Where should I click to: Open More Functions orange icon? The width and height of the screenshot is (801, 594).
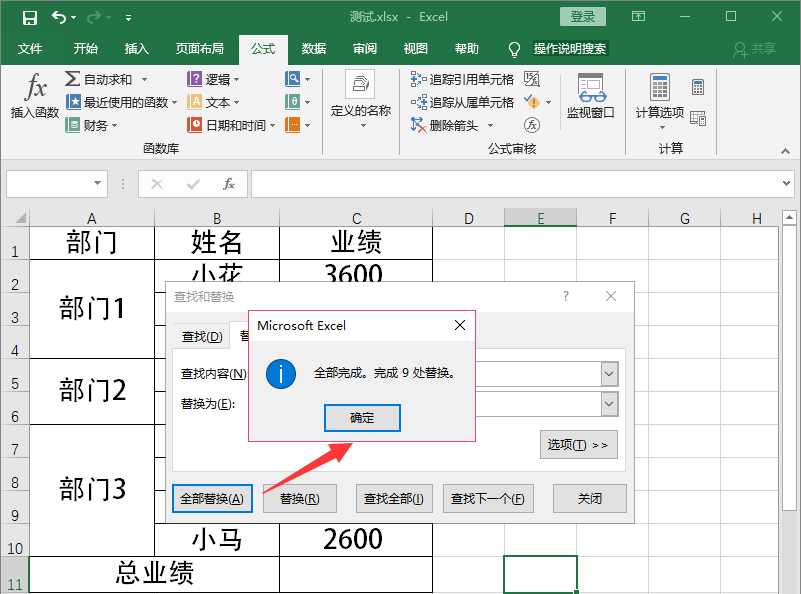[297, 125]
